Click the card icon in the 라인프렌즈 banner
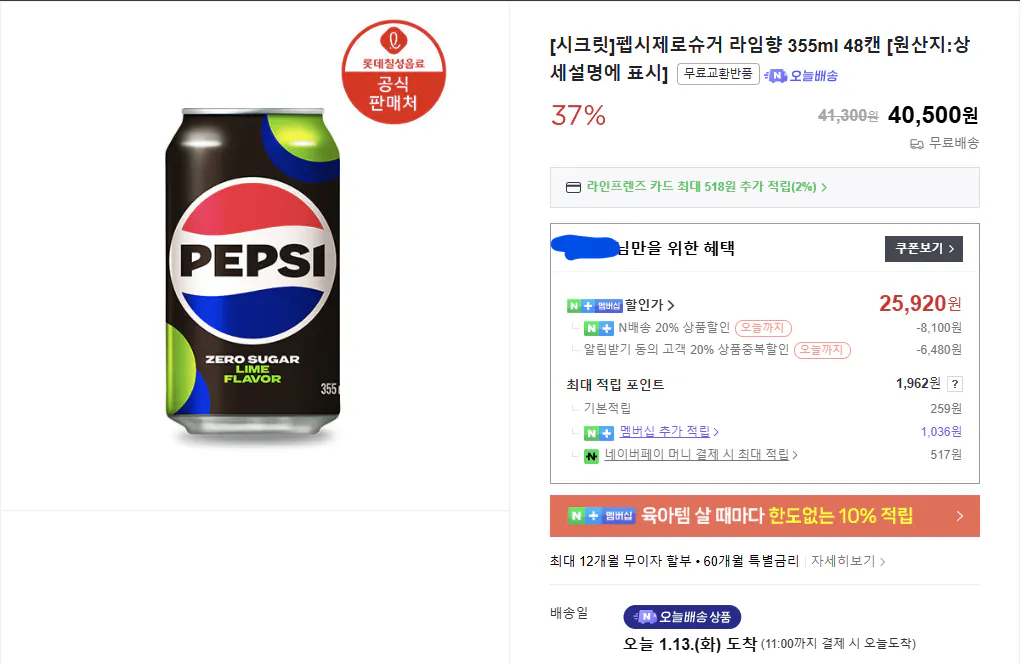The image size is (1022, 664). pyautogui.click(x=573, y=188)
